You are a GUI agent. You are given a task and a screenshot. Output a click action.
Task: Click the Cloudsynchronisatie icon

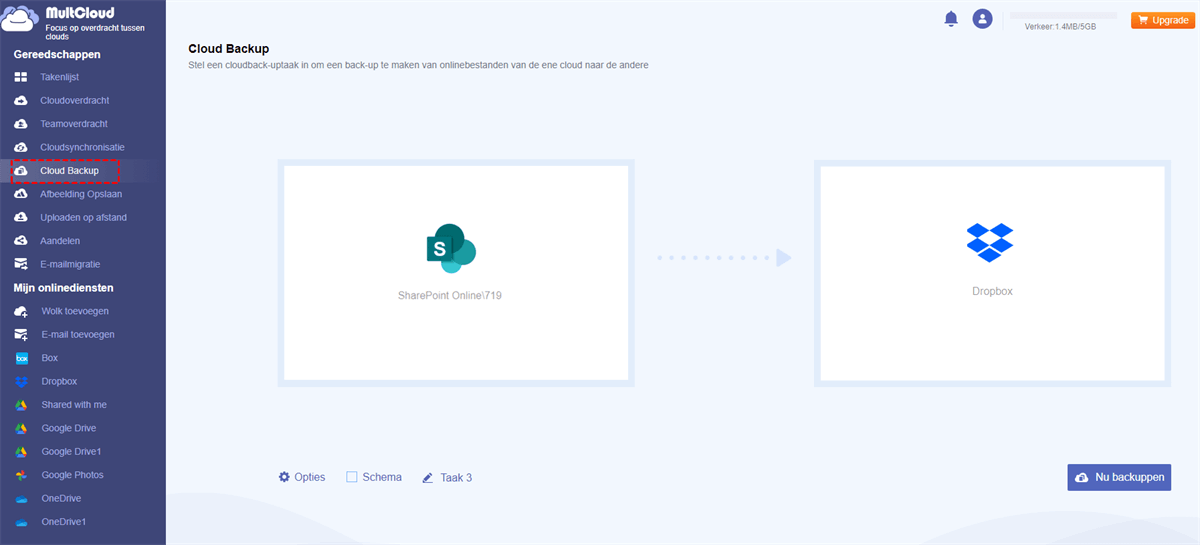pos(21,147)
